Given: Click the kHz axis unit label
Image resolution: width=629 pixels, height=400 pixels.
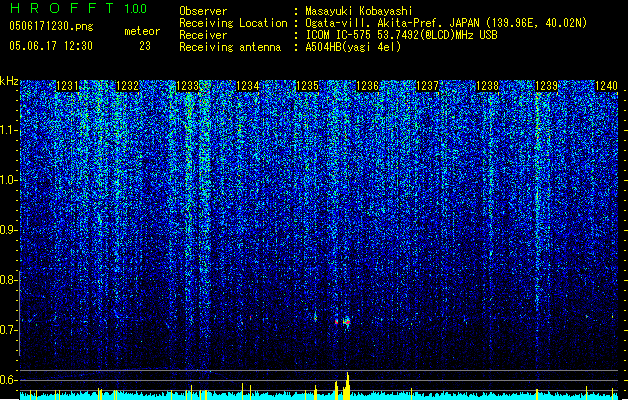Looking at the screenshot, I should [9, 81].
